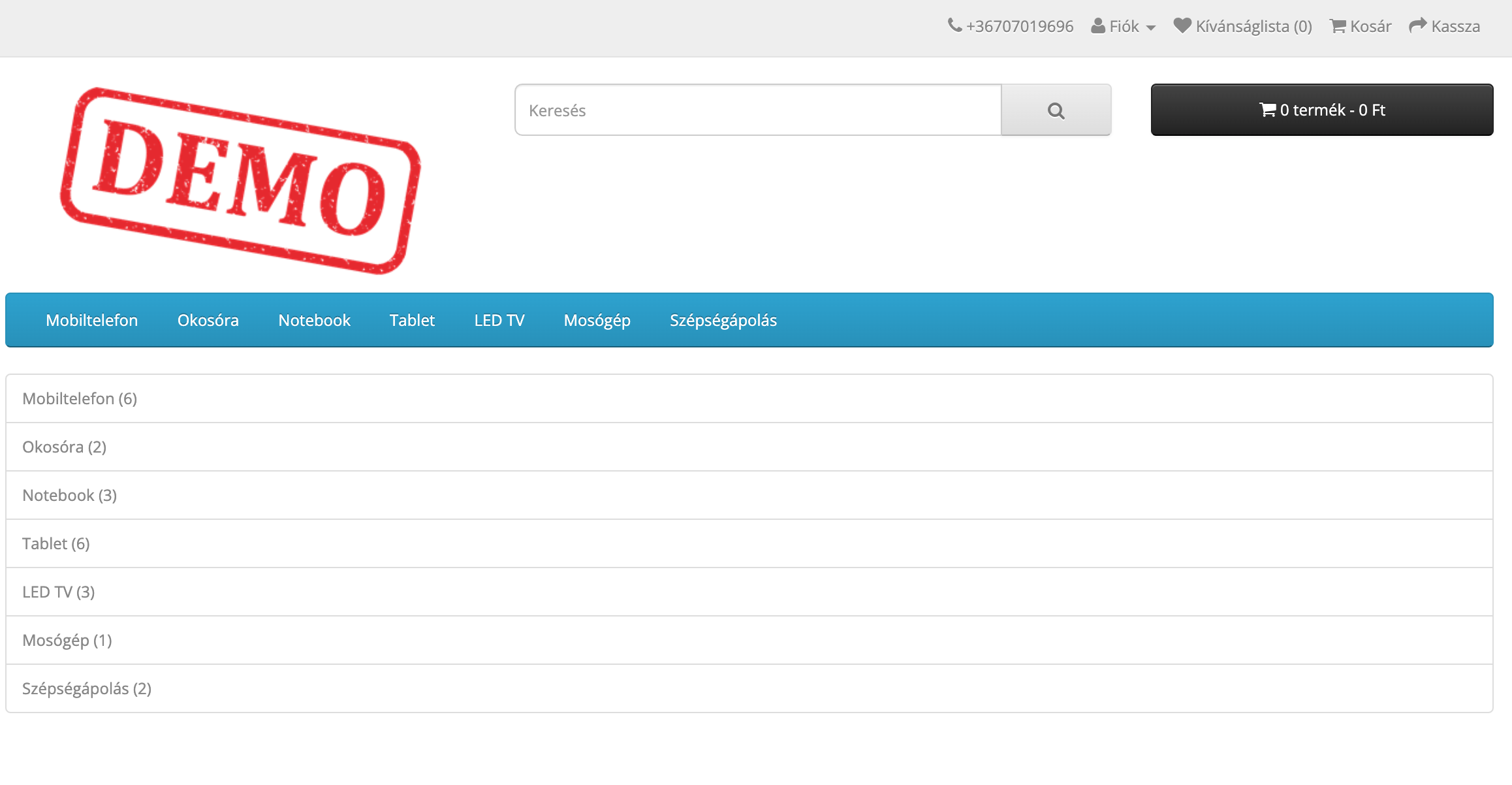Open the LED TV navigation menu item
This screenshot has height=785, width=1512.
point(499,320)
